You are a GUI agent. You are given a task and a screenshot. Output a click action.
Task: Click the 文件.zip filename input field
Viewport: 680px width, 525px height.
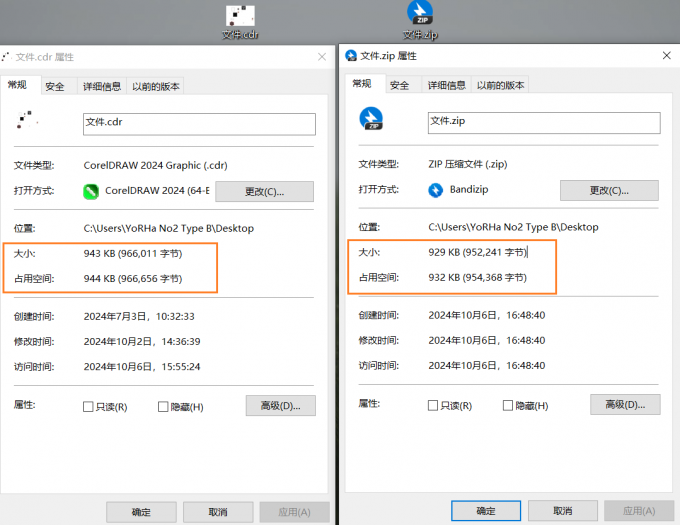[544, 123]
